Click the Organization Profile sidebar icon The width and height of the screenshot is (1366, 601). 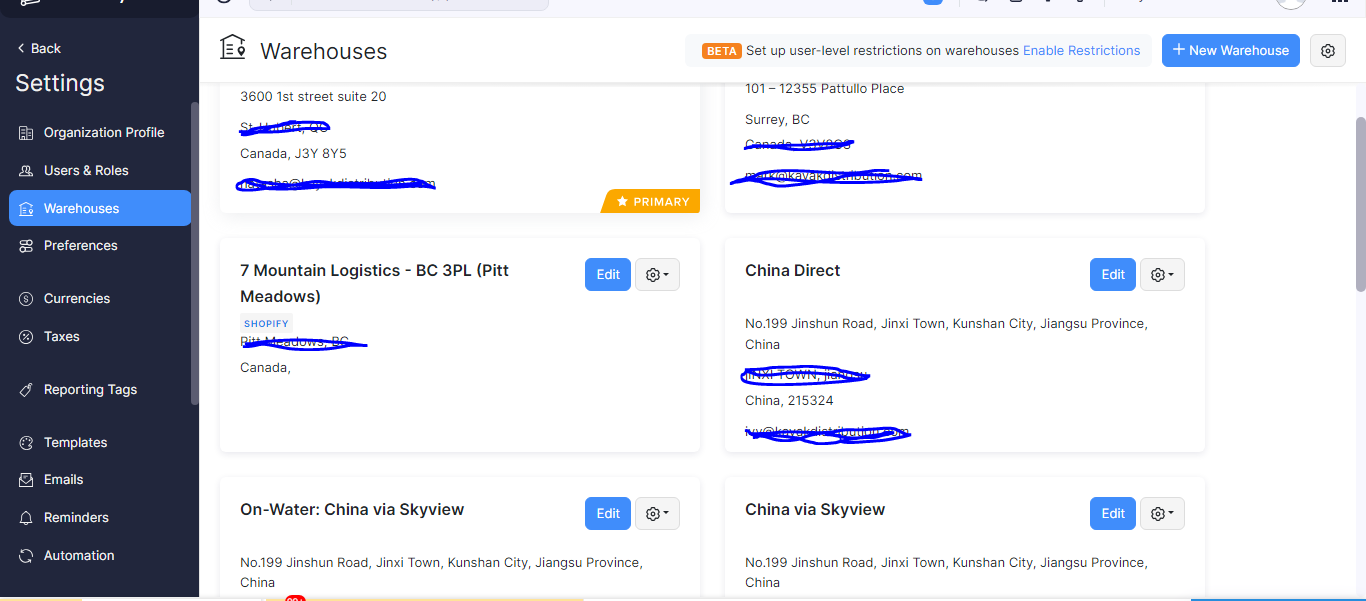[x=26, y=133]
